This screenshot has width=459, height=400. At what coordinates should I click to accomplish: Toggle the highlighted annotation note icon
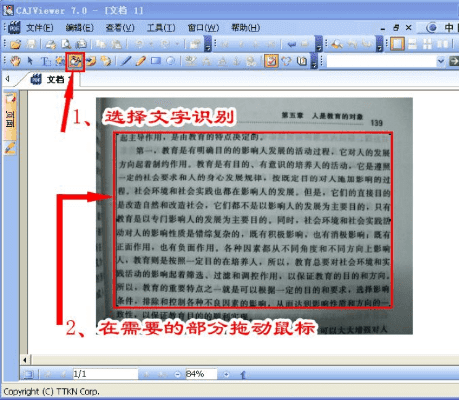(x=271, y=61)
